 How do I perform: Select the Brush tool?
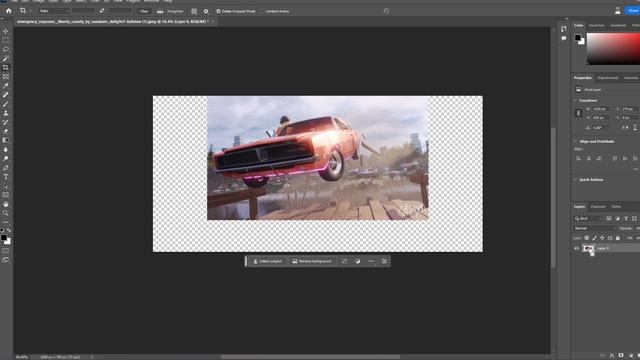[6, 104]
